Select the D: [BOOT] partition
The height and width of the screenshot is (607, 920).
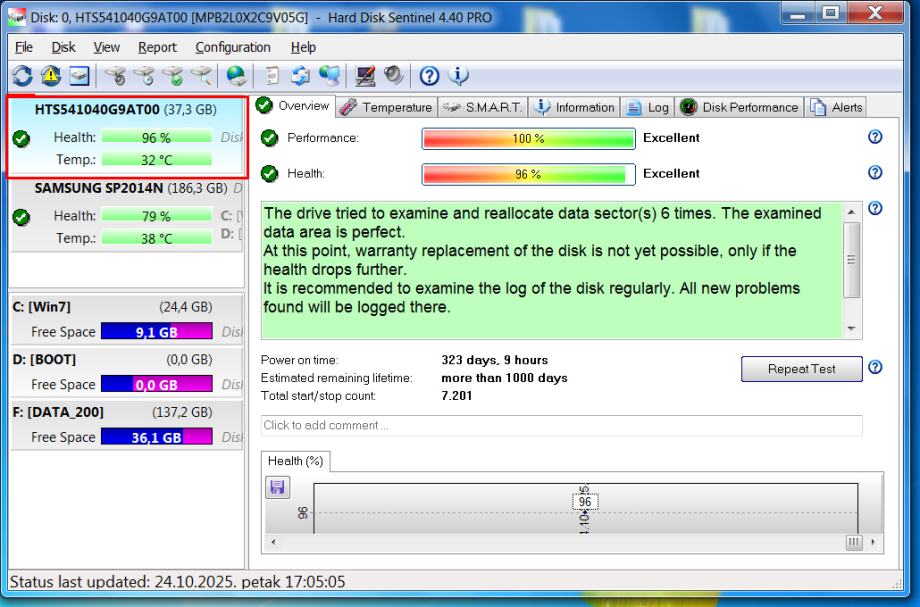pyautogui.click(x=127, y=372)
